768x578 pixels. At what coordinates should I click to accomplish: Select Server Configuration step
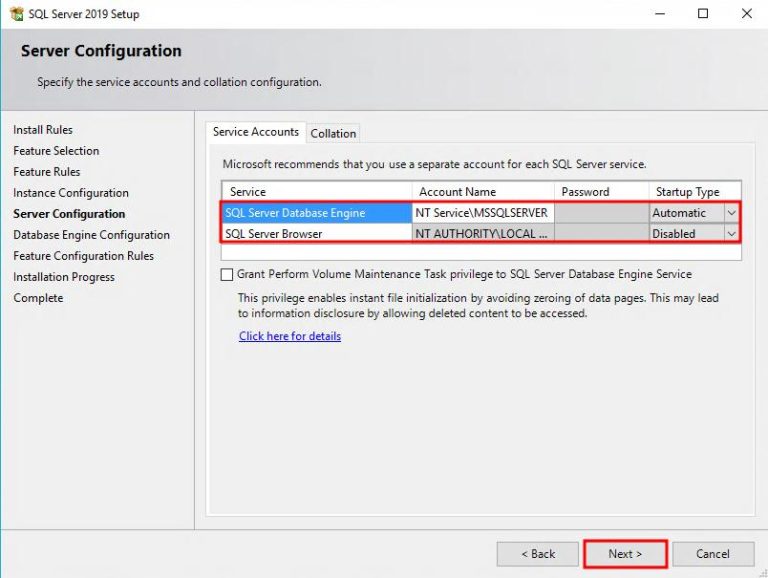[69, 214]
